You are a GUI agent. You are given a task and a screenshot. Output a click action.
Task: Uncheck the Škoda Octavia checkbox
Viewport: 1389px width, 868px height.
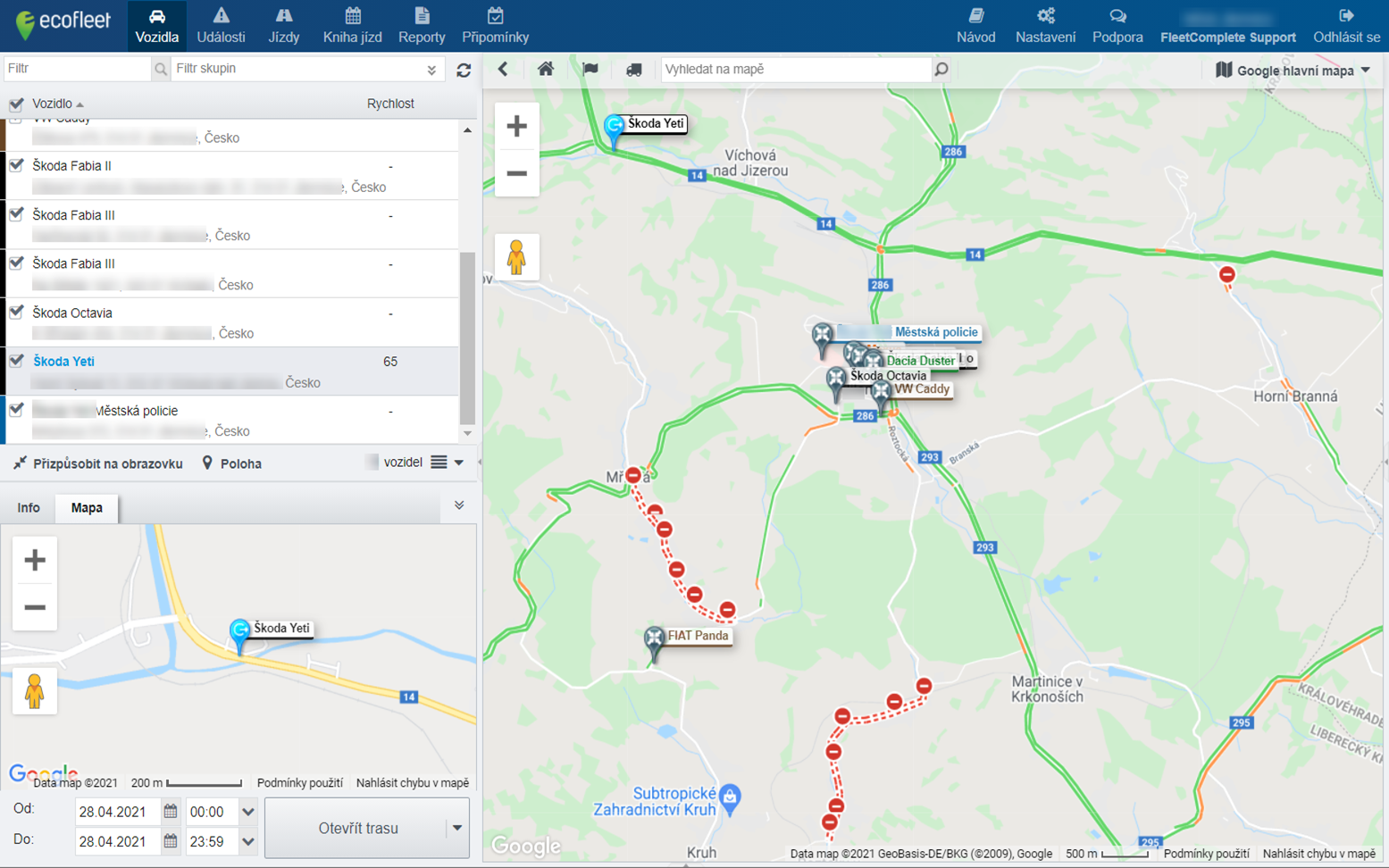click(x=16, y=312)
